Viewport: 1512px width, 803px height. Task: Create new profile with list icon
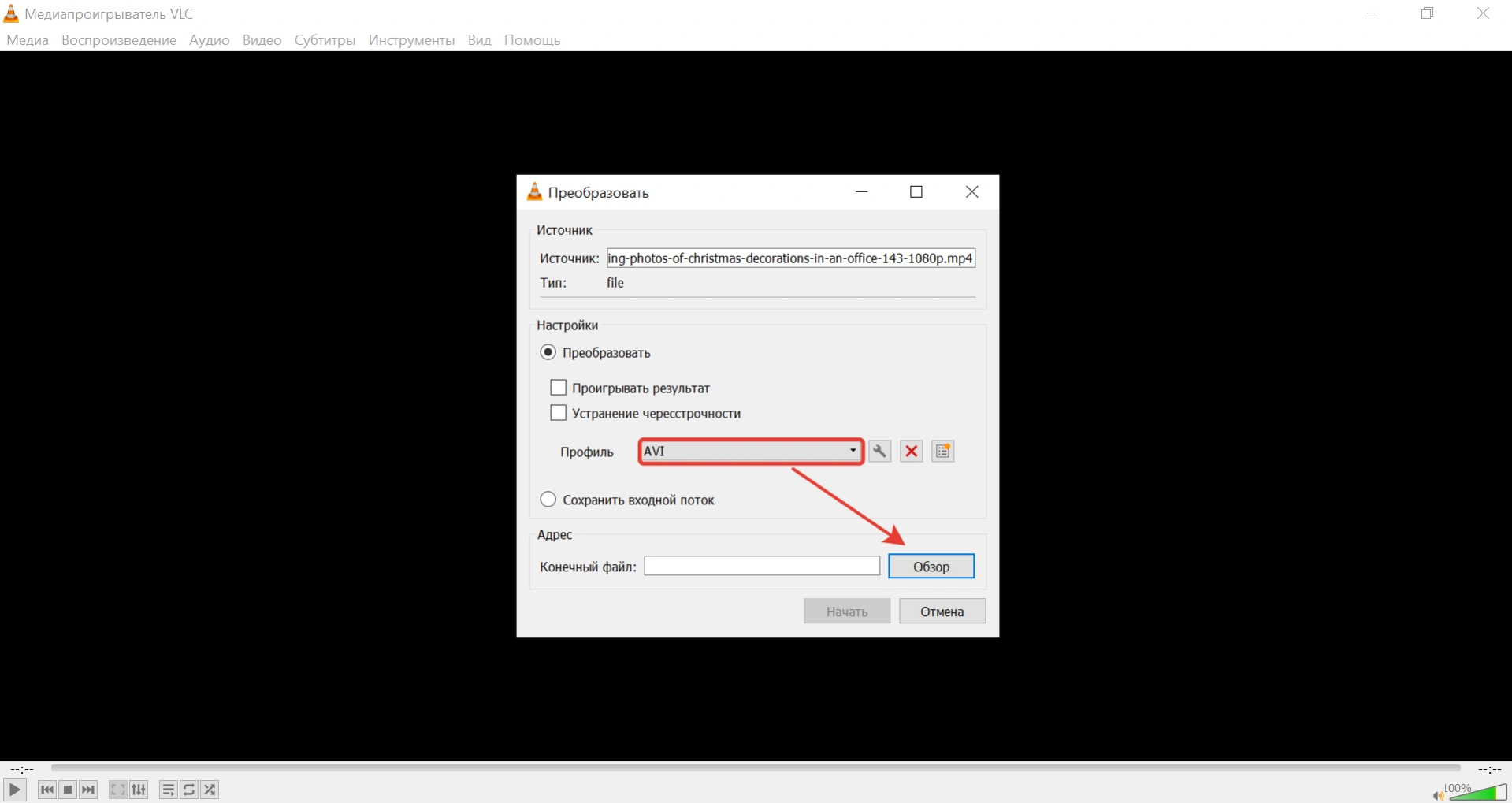pos(943,452)
